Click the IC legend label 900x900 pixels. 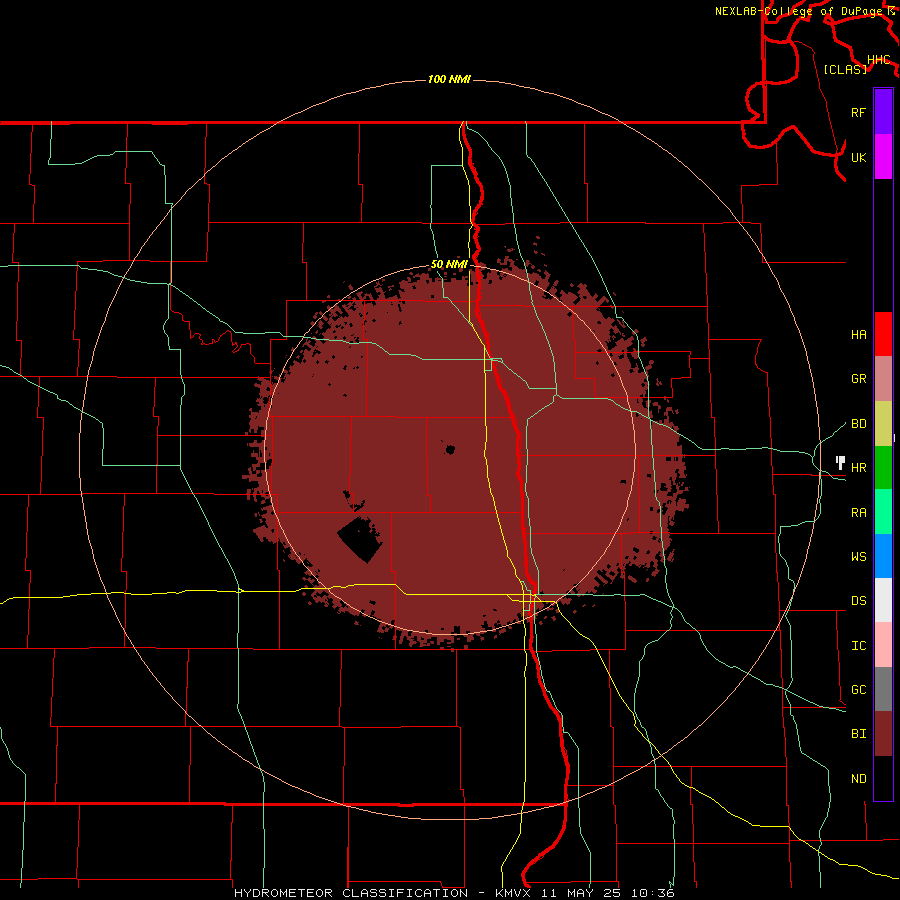(858, 645)
